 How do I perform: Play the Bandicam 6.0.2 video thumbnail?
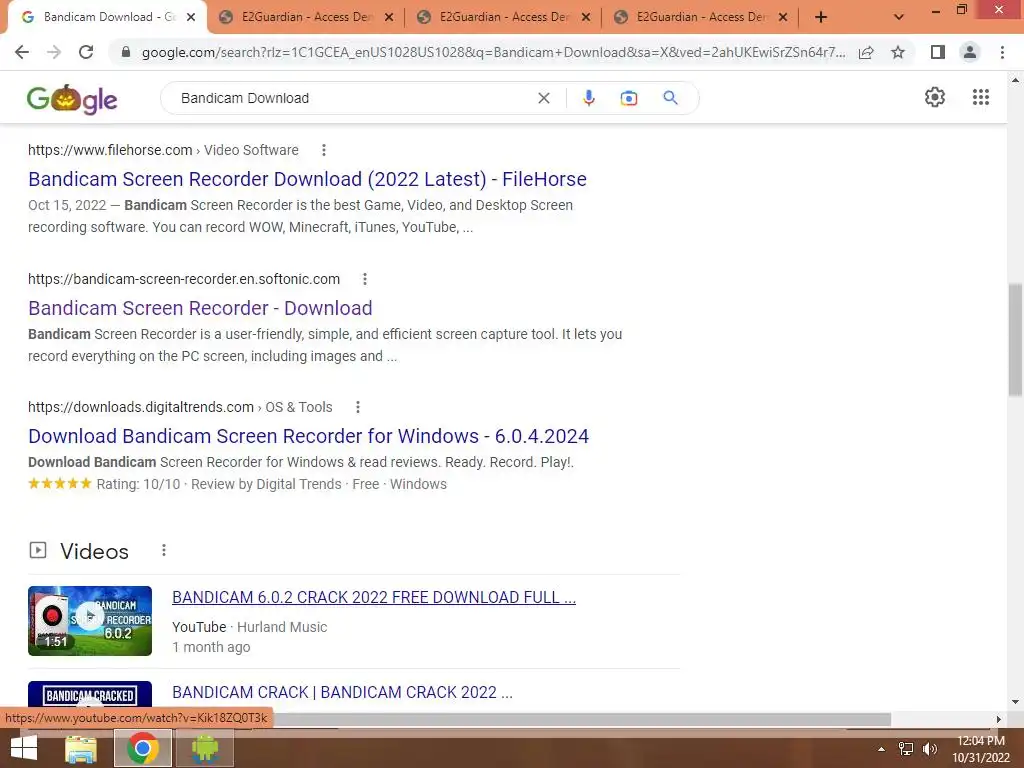click(x=90, y=620)
